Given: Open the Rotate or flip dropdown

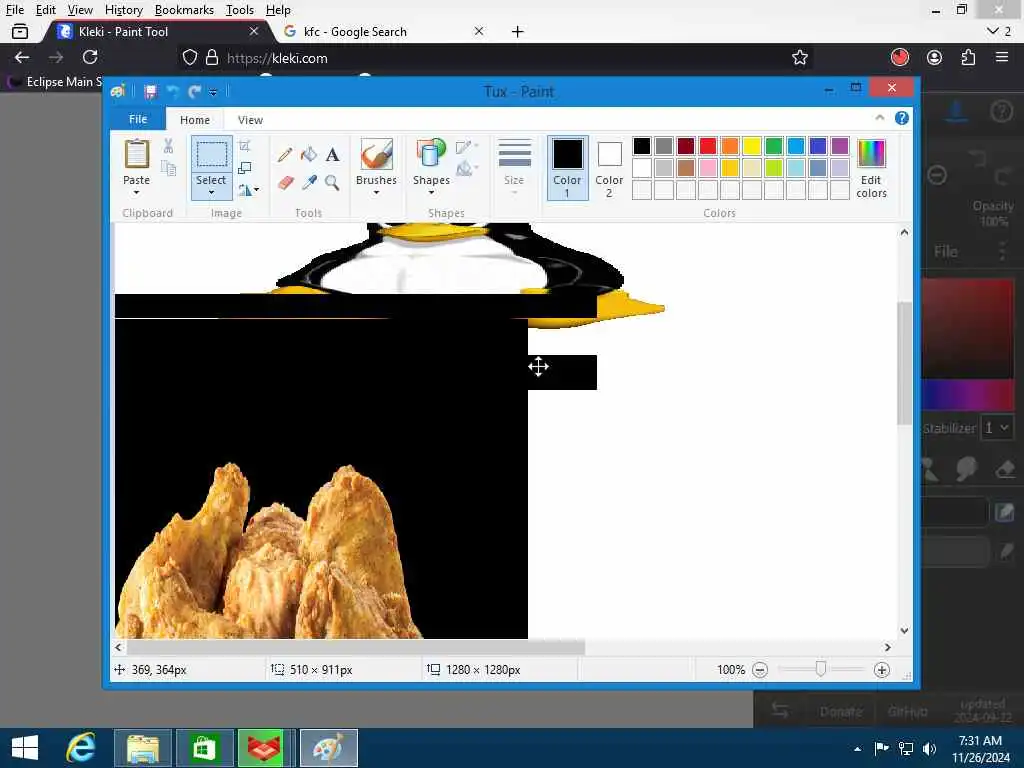Looking at the screenshot, I should [248, 190].
